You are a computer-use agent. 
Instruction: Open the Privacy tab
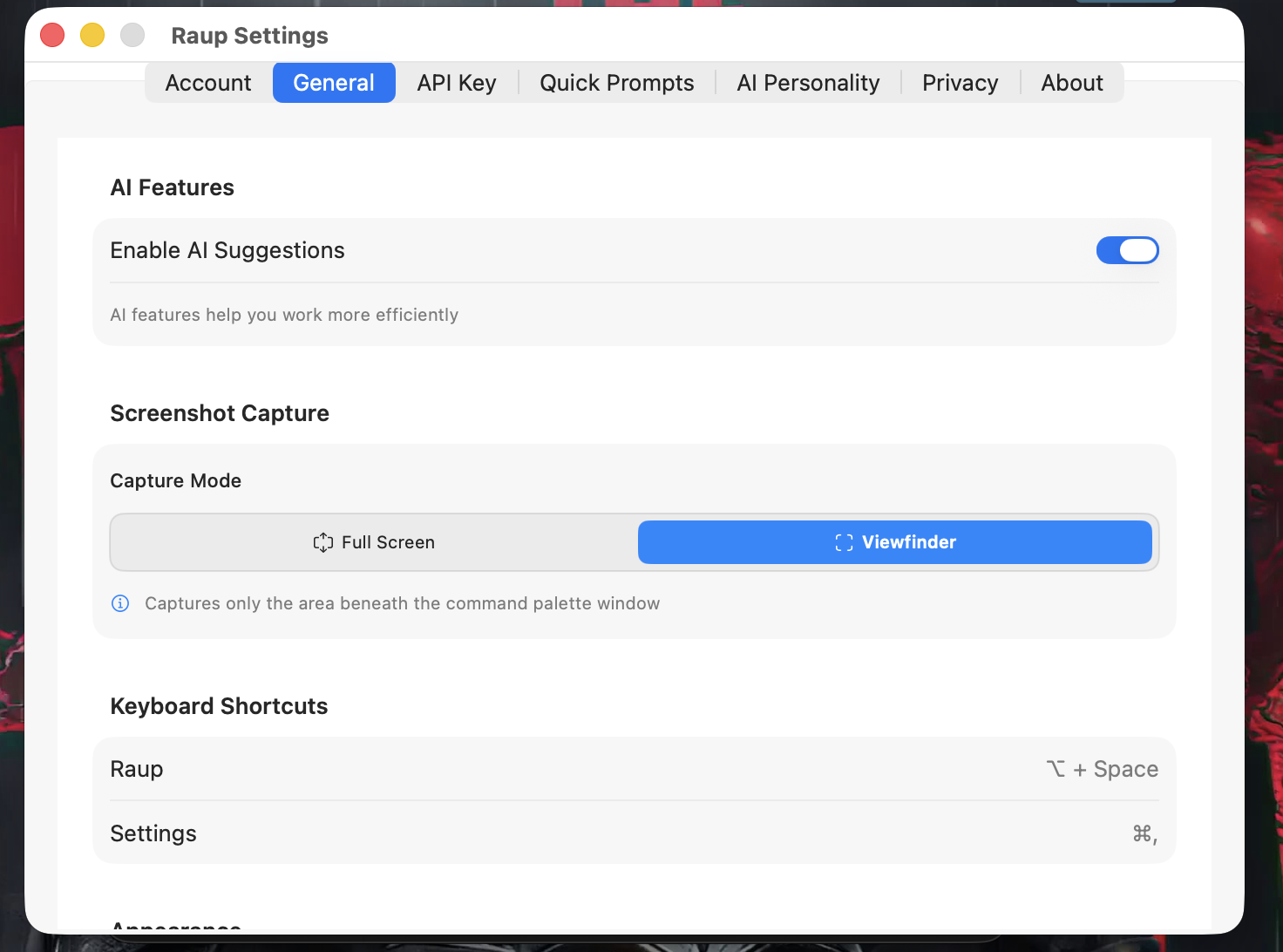click(x=961, y=83)
